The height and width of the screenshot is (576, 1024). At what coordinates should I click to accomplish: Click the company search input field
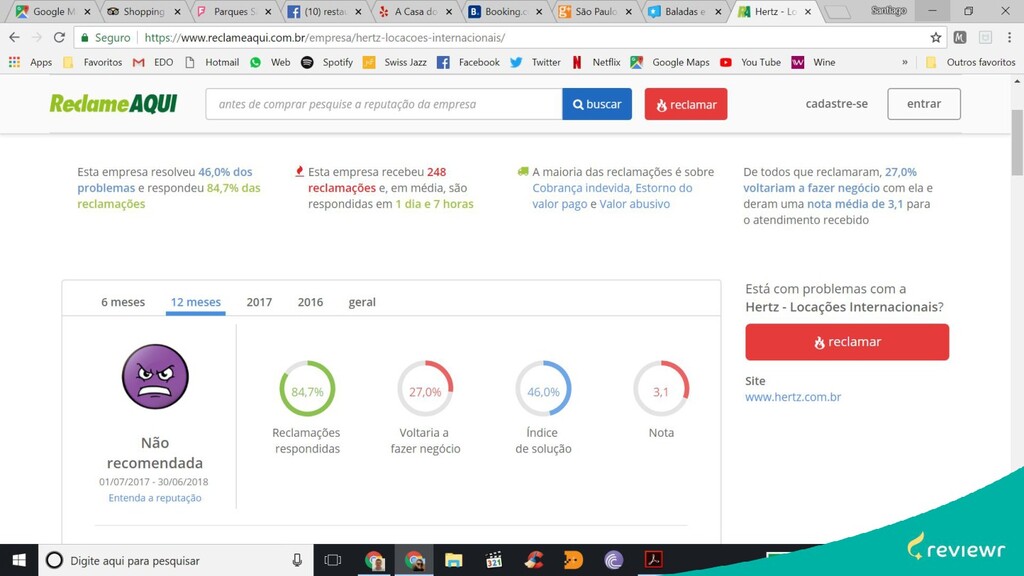tap(384, 104)
